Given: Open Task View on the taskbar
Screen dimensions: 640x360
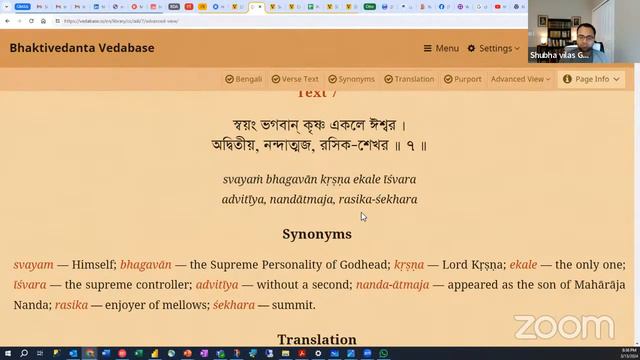Looking at the screenshot, I should tap(40, 353).
